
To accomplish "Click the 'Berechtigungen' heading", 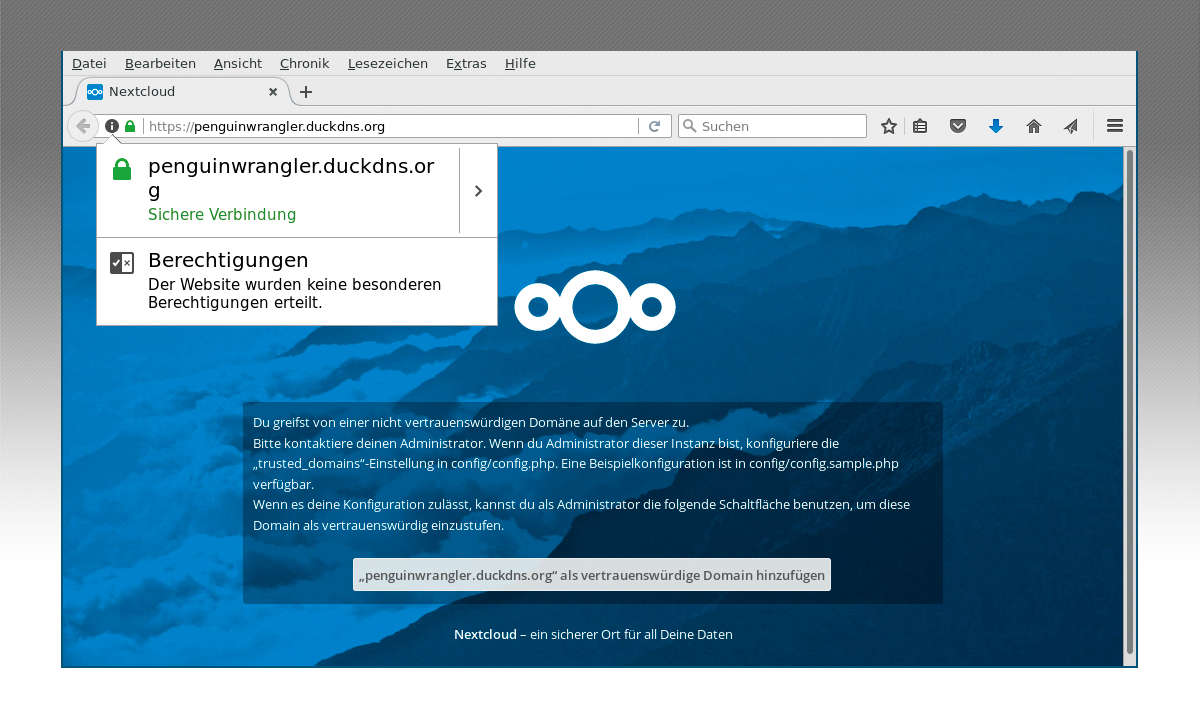I will (228, 260).
